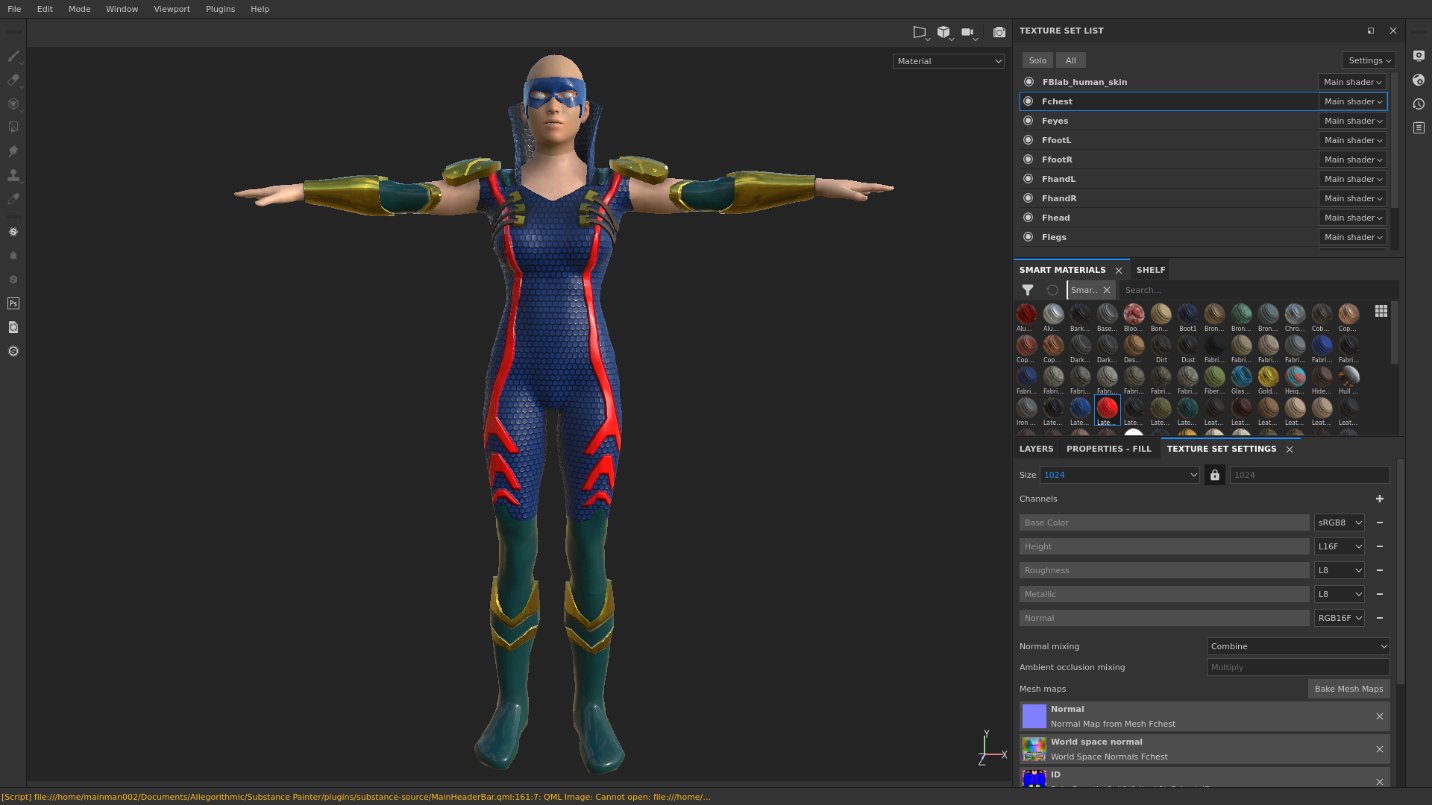
Task: Switch to the Shelf tab
Action: 1151,270
